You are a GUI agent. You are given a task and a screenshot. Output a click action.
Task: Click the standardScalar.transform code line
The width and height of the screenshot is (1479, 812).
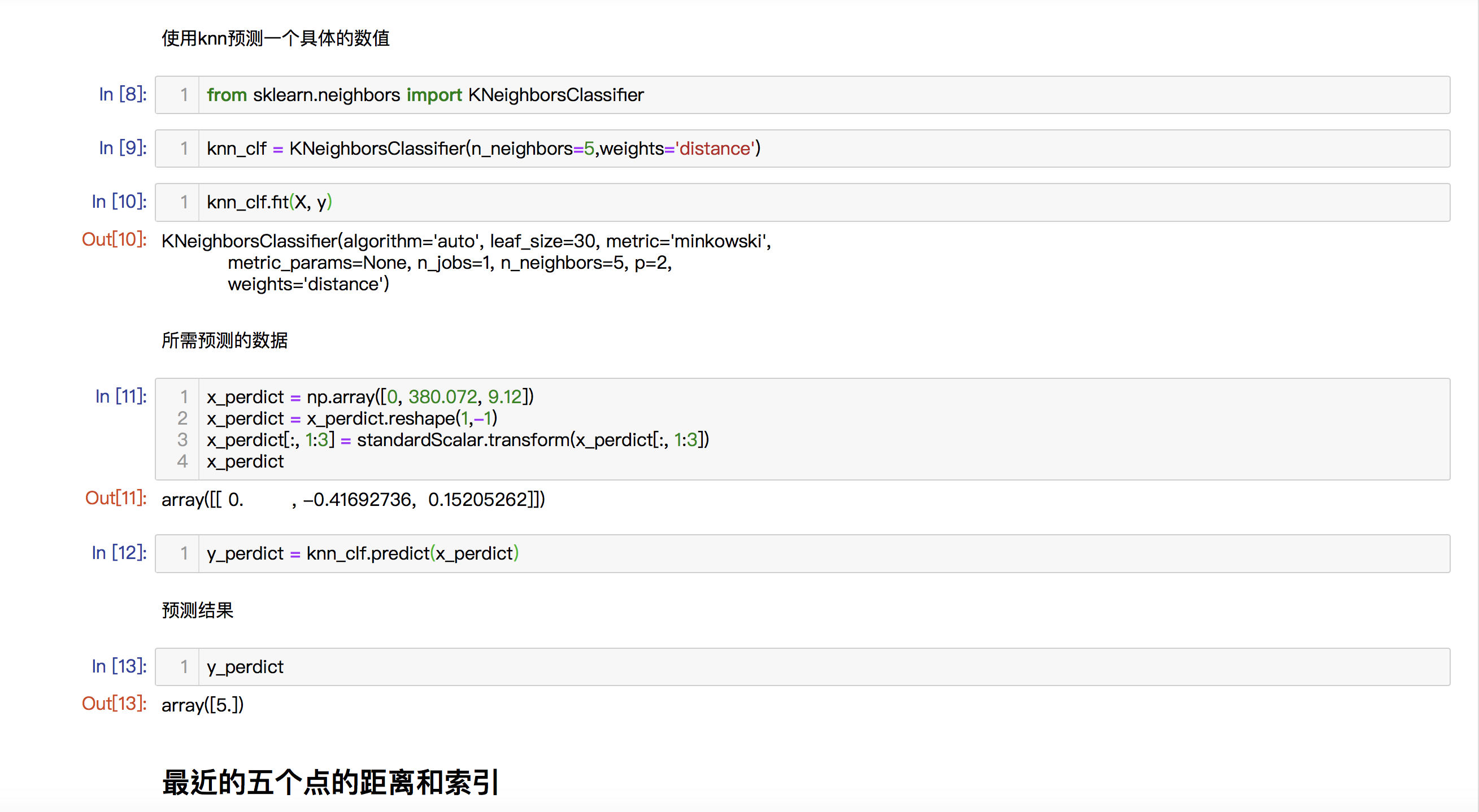pyautogui.click(x=458, y=439)
